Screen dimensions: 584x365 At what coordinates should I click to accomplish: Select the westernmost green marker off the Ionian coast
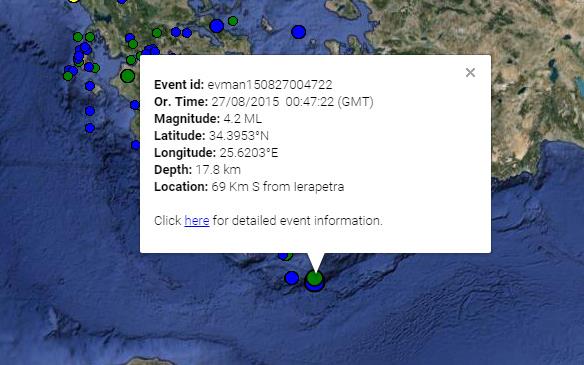68,76
